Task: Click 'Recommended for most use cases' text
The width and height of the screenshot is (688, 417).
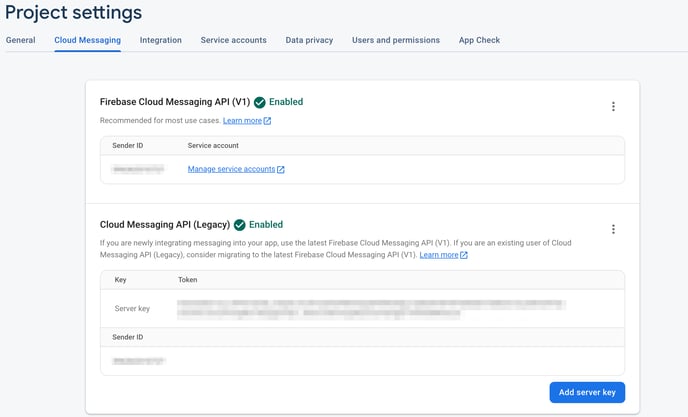Action: click(x=160, y=120)
